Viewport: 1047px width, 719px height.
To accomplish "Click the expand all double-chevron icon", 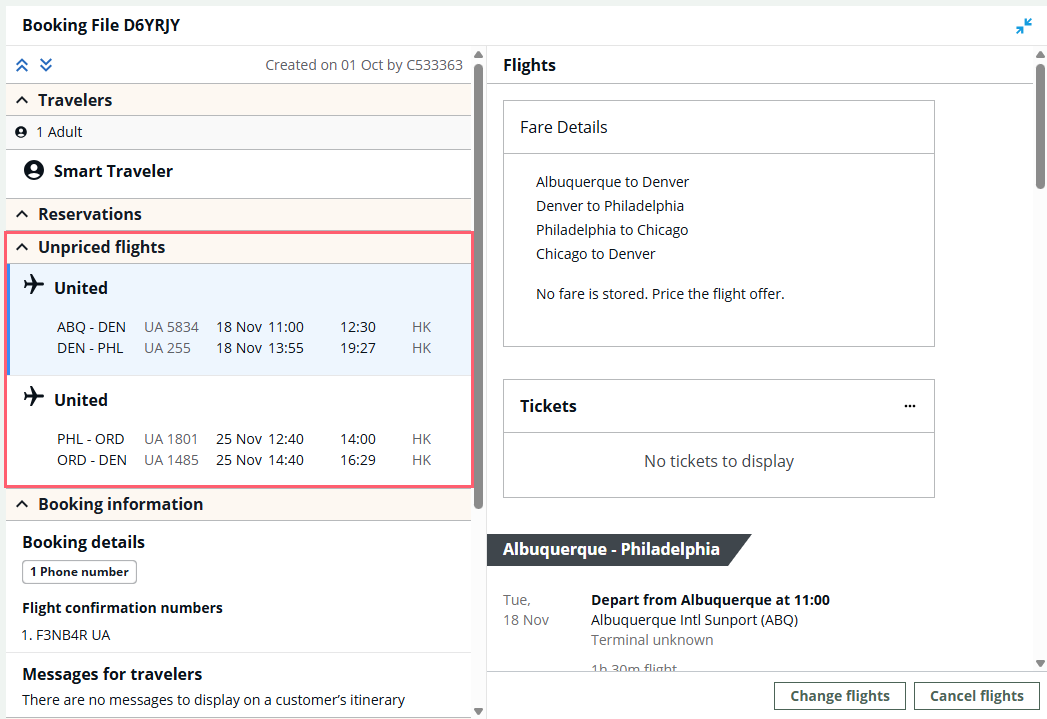I will tap(46, 65).
